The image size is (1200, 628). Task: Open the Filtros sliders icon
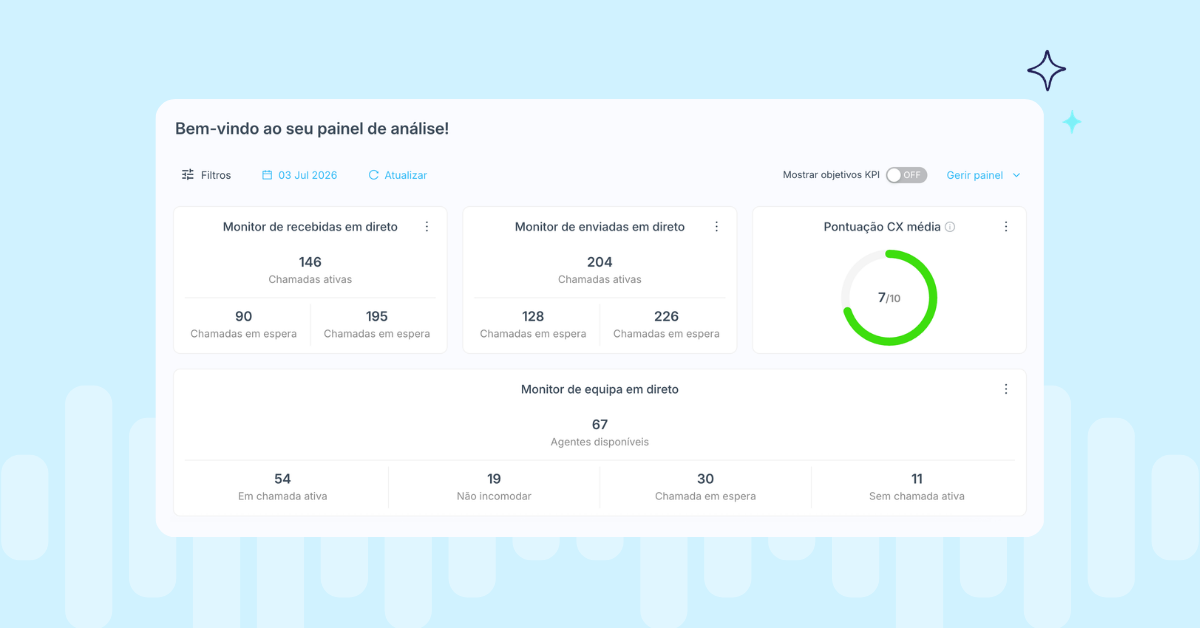coord(188,175)
